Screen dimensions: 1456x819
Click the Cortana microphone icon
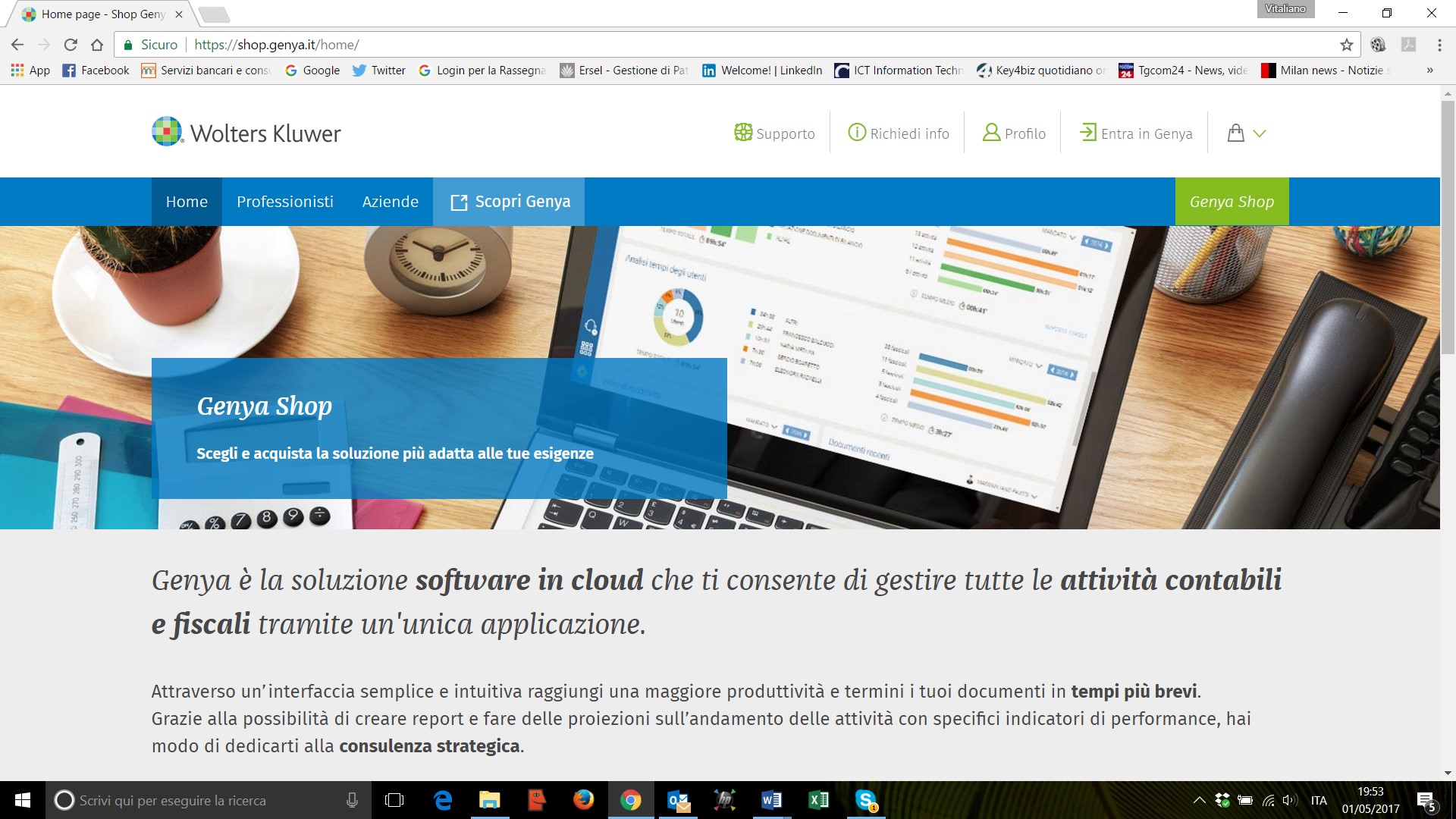click(x=352, y=800)
